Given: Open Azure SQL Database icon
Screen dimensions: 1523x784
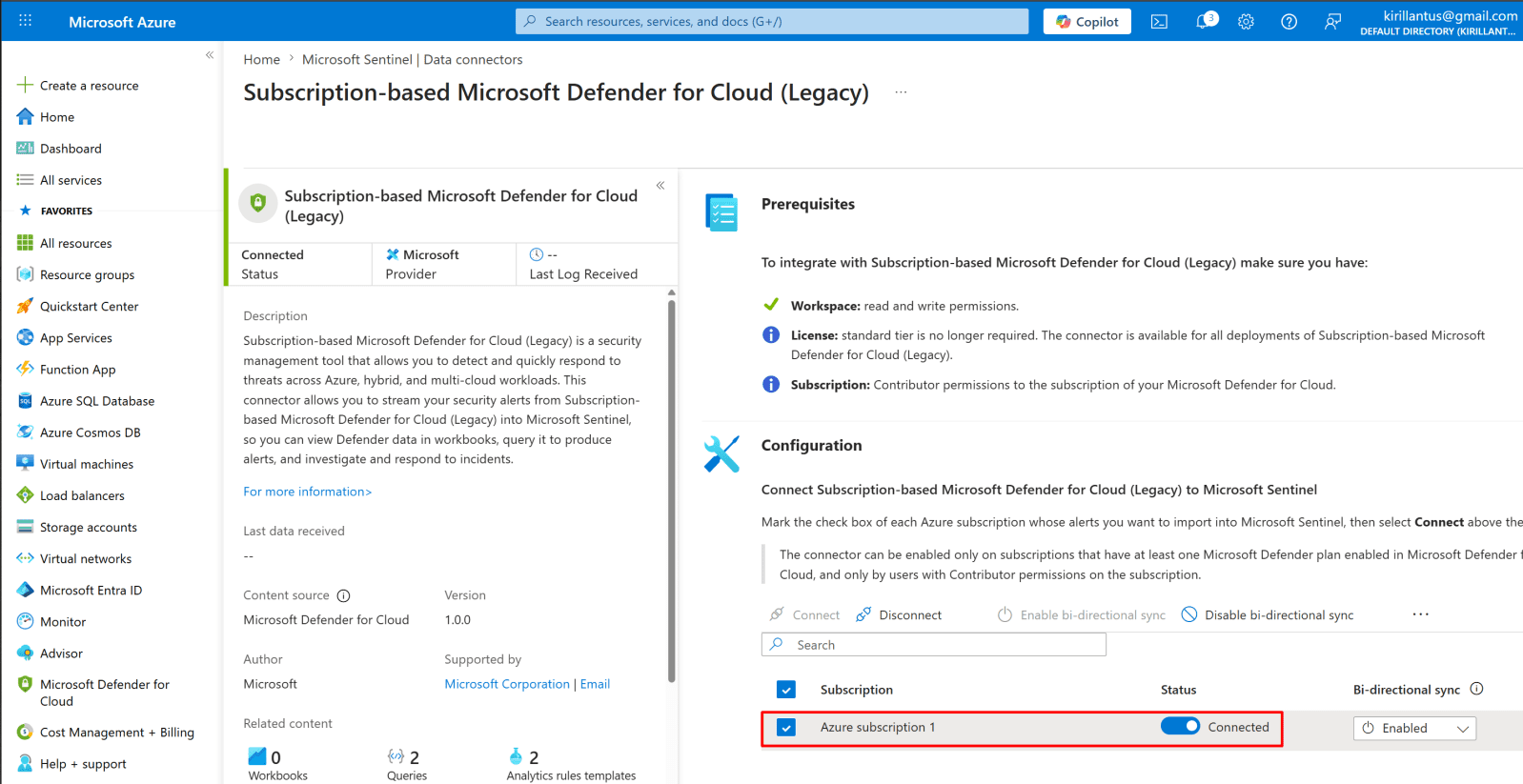Looking at the screenshot, I should coord(25,401).
